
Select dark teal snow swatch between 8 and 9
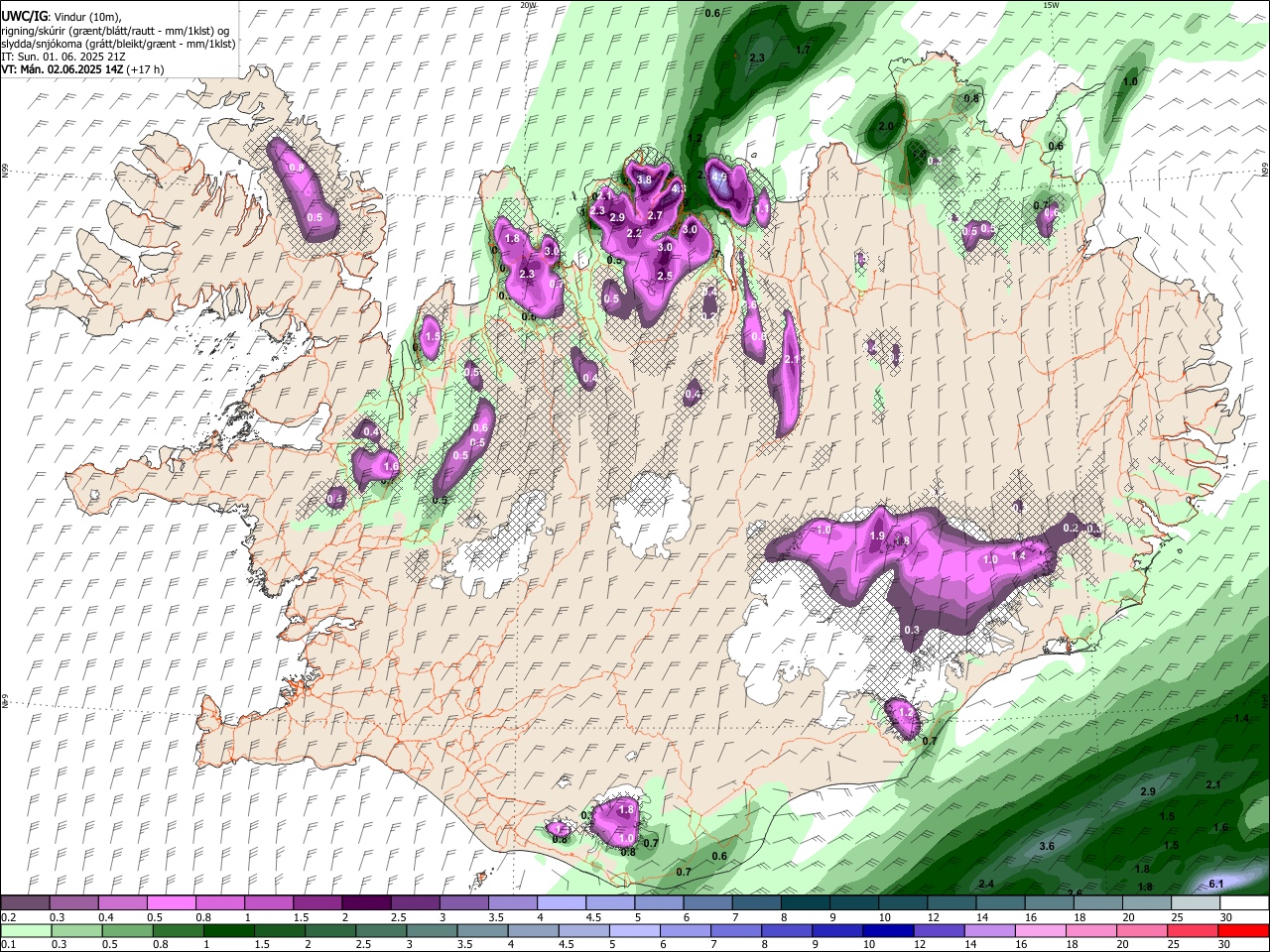(806, 902)
